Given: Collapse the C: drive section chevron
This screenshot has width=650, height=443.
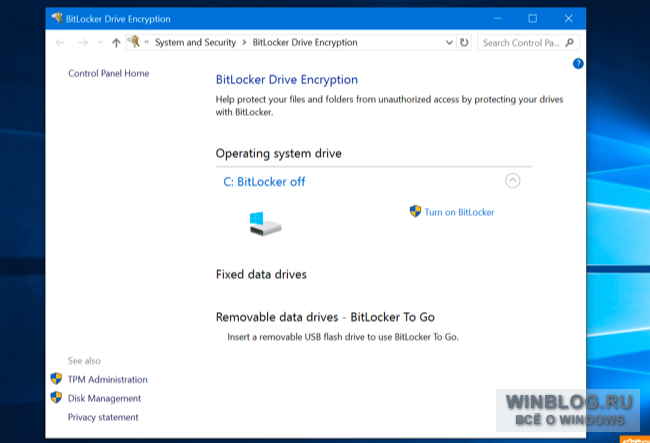Looking at the screenshot, I should tap(512, 181).
